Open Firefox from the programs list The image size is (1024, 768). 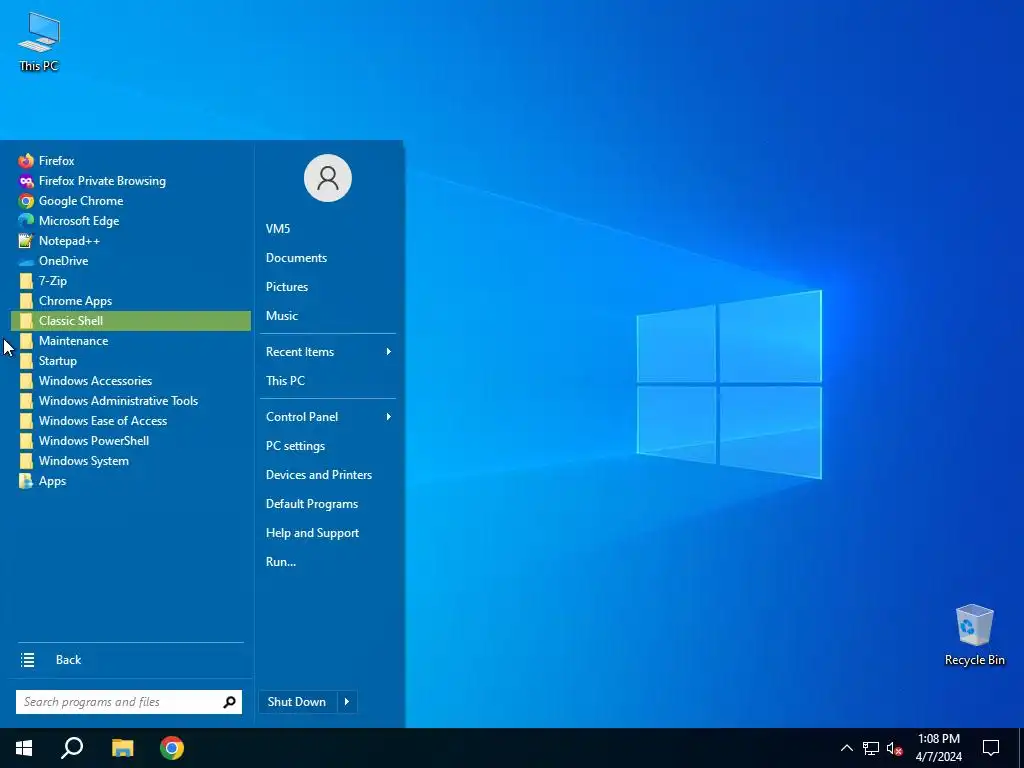(x=131, y=161)
